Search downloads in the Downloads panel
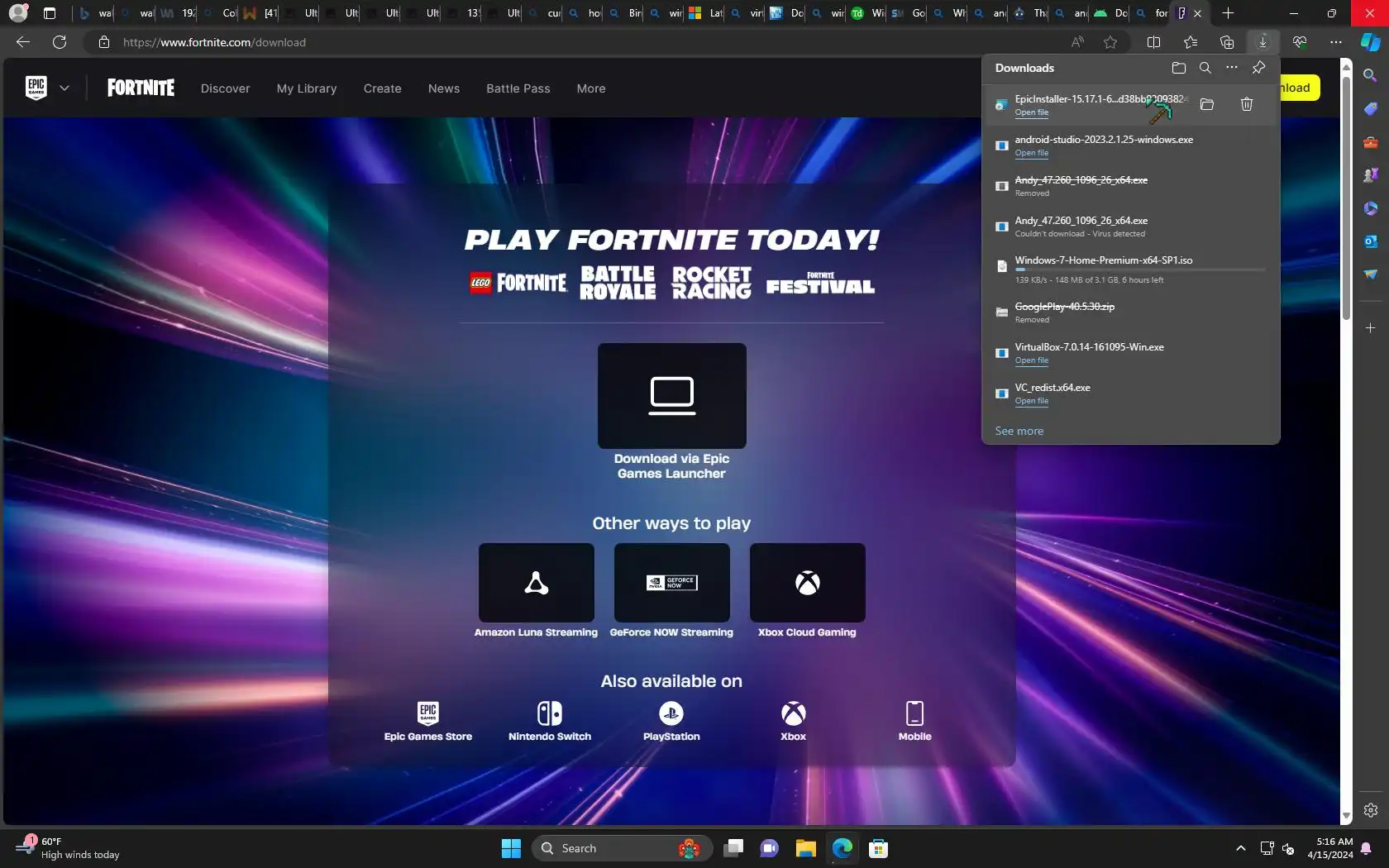1389x868 pixels. (1205, 68)
